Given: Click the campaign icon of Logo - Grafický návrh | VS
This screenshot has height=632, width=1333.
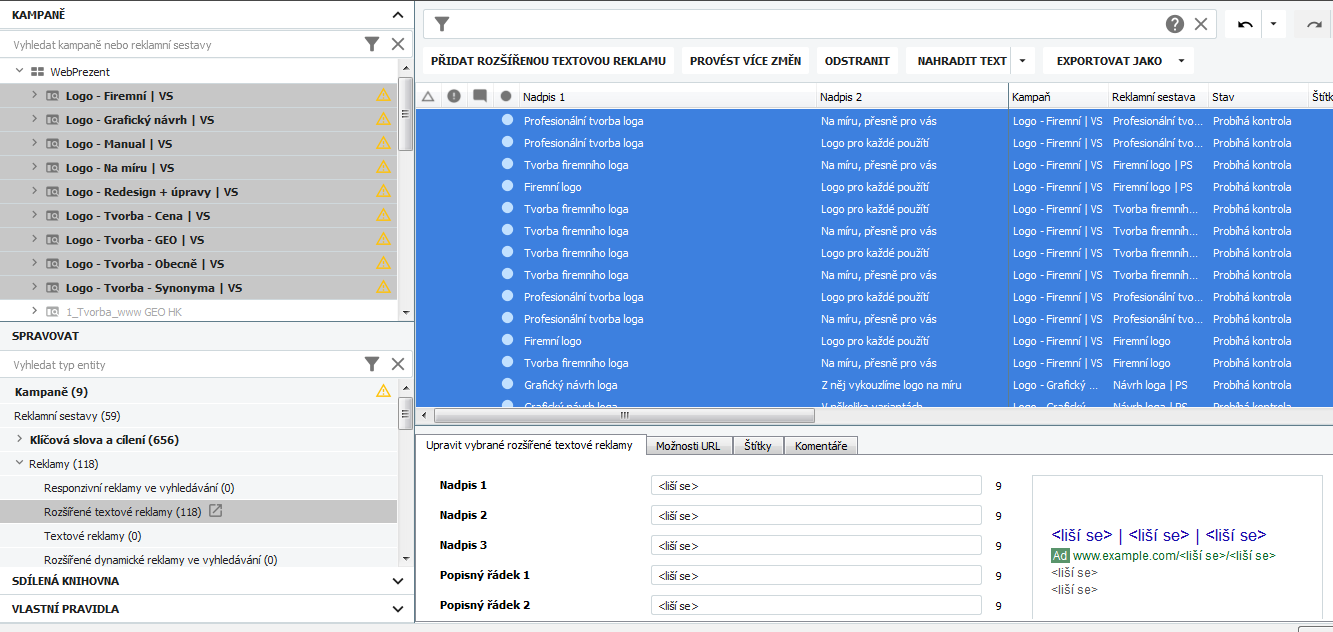Looking at the screenshot, I should click(52, 120).
